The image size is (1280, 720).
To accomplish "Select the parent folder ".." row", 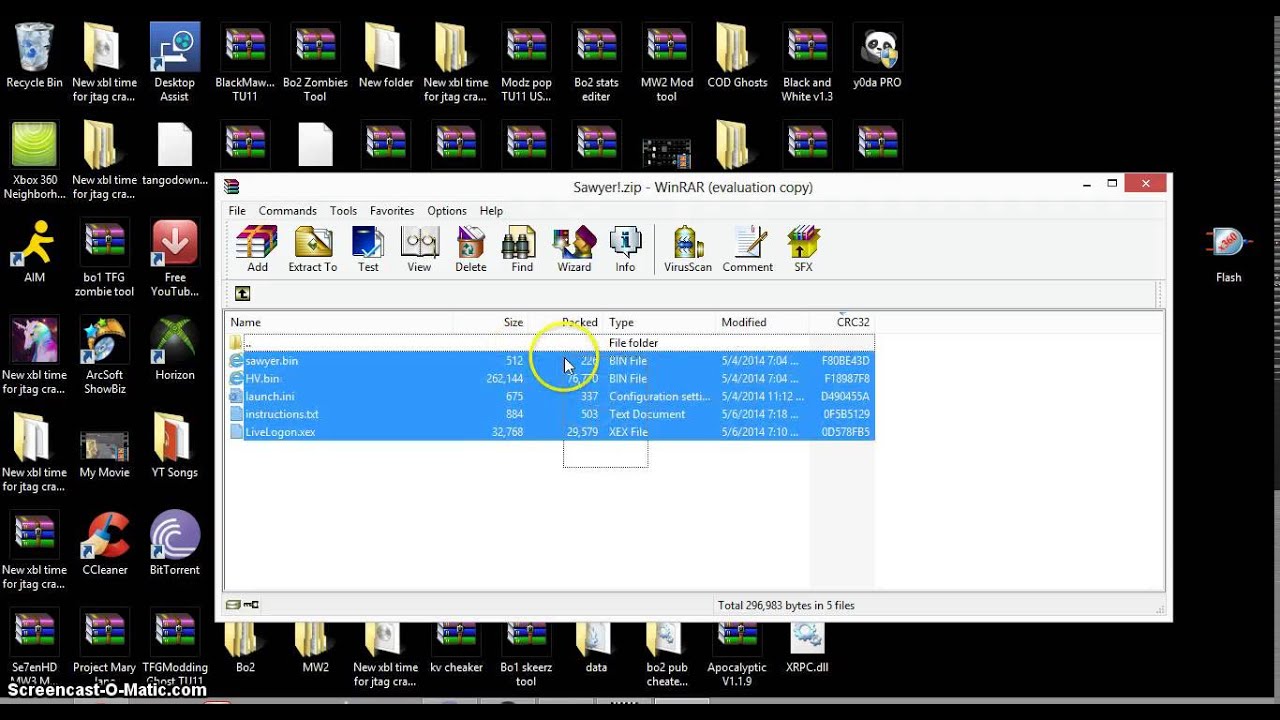I will (550, 343).
